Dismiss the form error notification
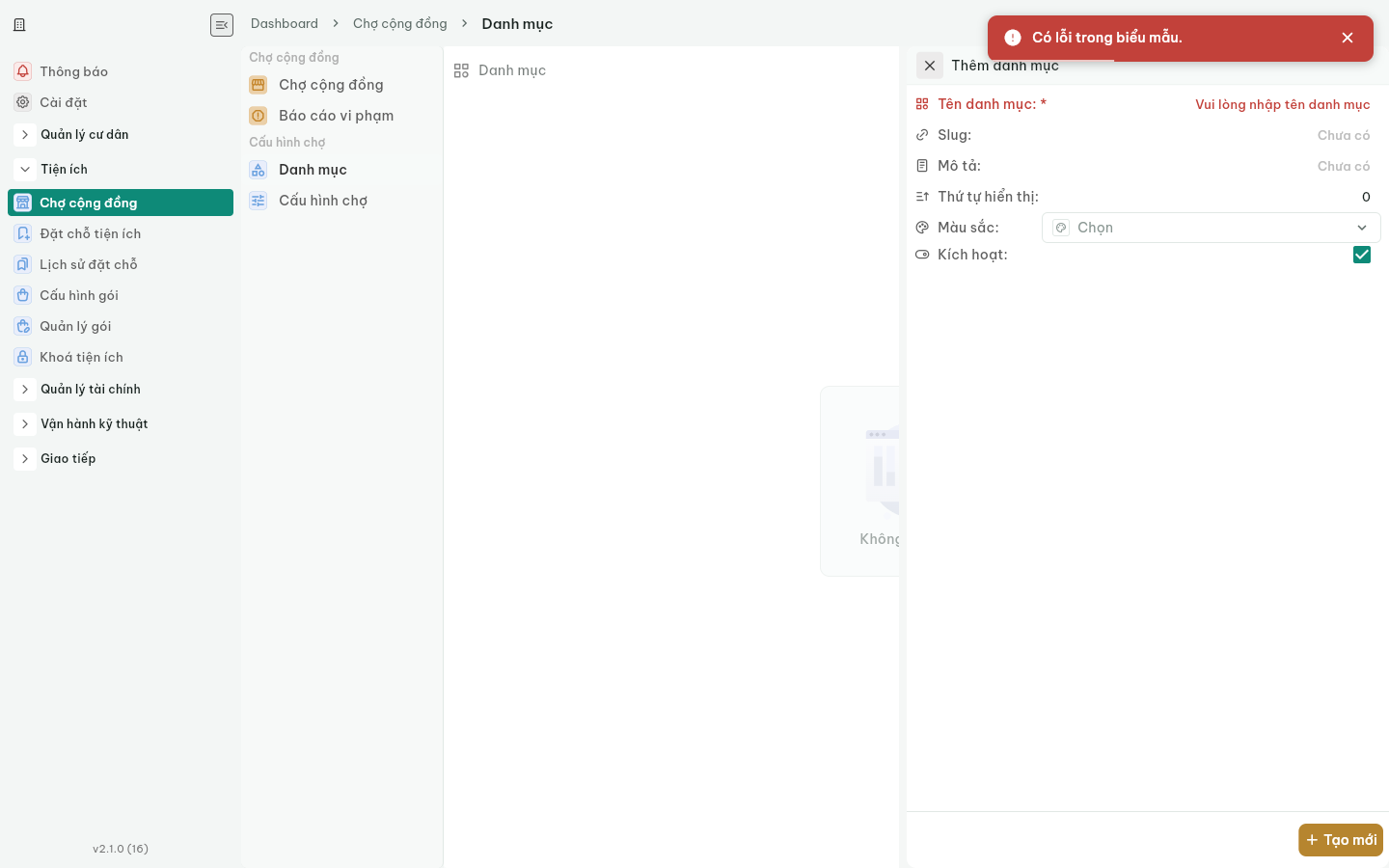 tap(1348, 38)
